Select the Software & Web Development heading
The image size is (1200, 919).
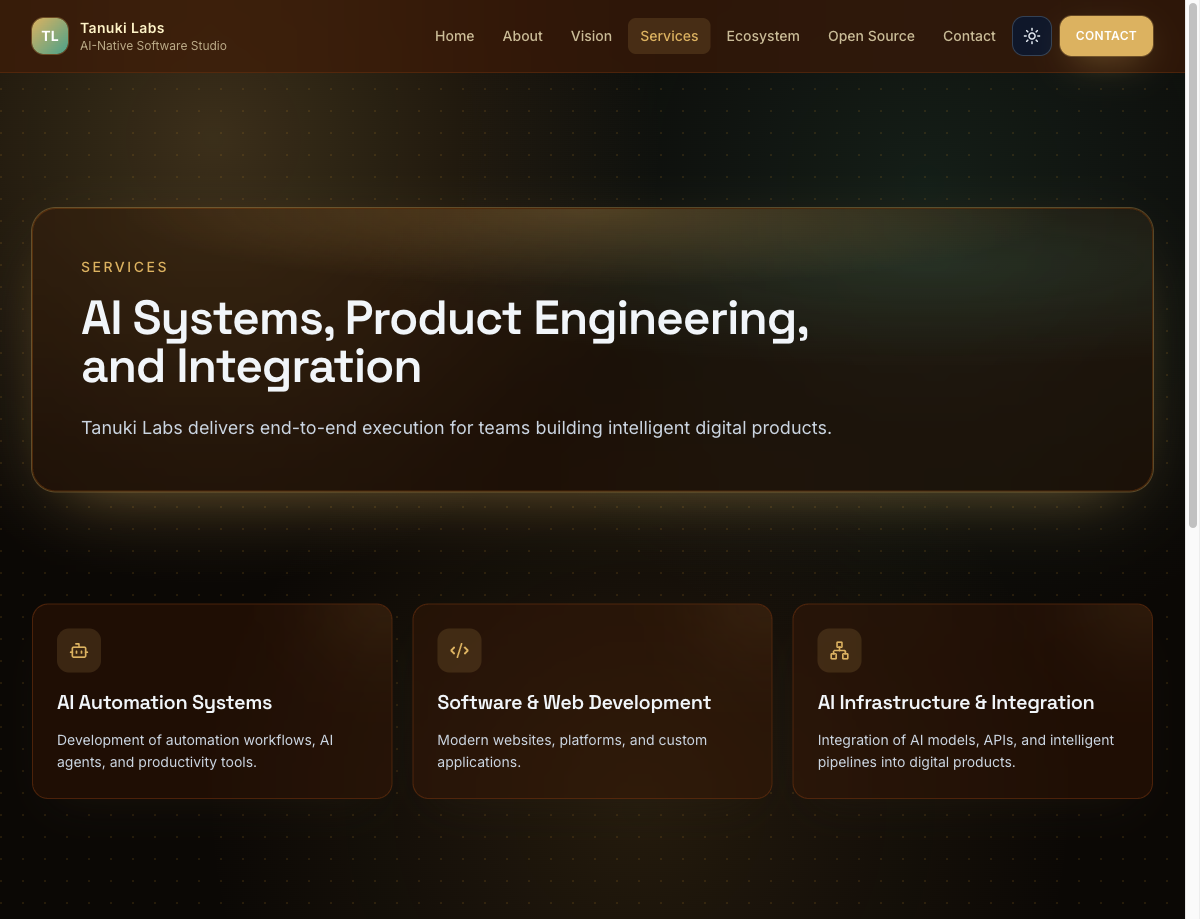point(574,703)
